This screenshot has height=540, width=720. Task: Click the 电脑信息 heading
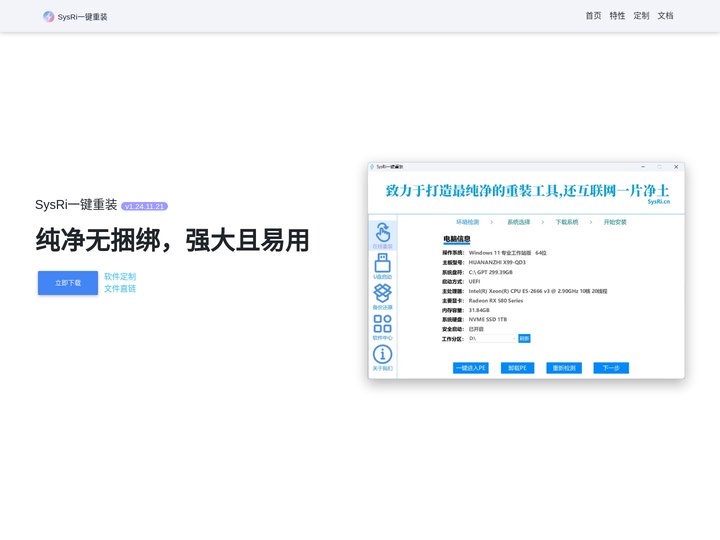(x=456, y=239)
